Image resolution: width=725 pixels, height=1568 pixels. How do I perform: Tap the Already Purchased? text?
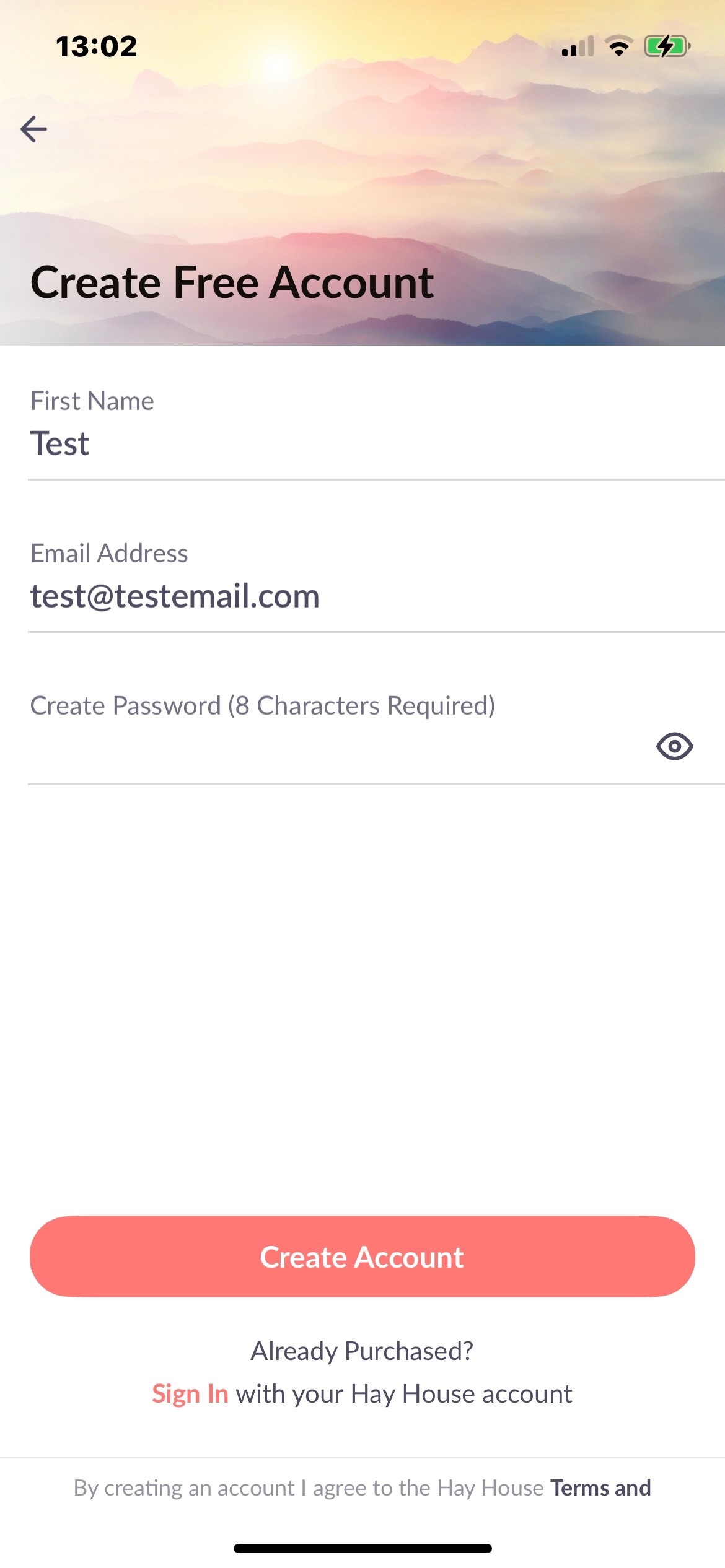coord(362,1350)
